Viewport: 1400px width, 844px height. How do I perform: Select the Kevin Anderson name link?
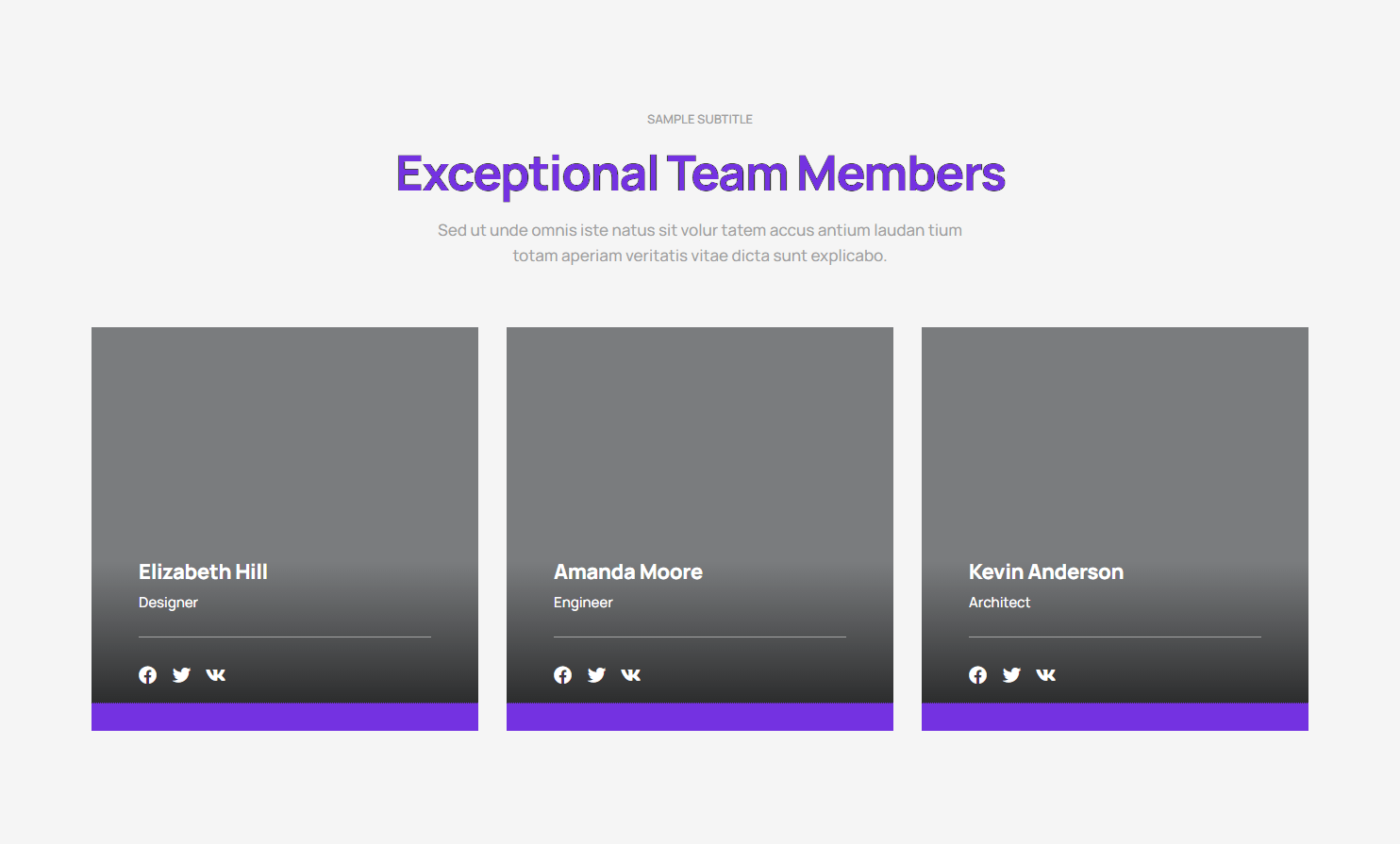pos(1046,572)
